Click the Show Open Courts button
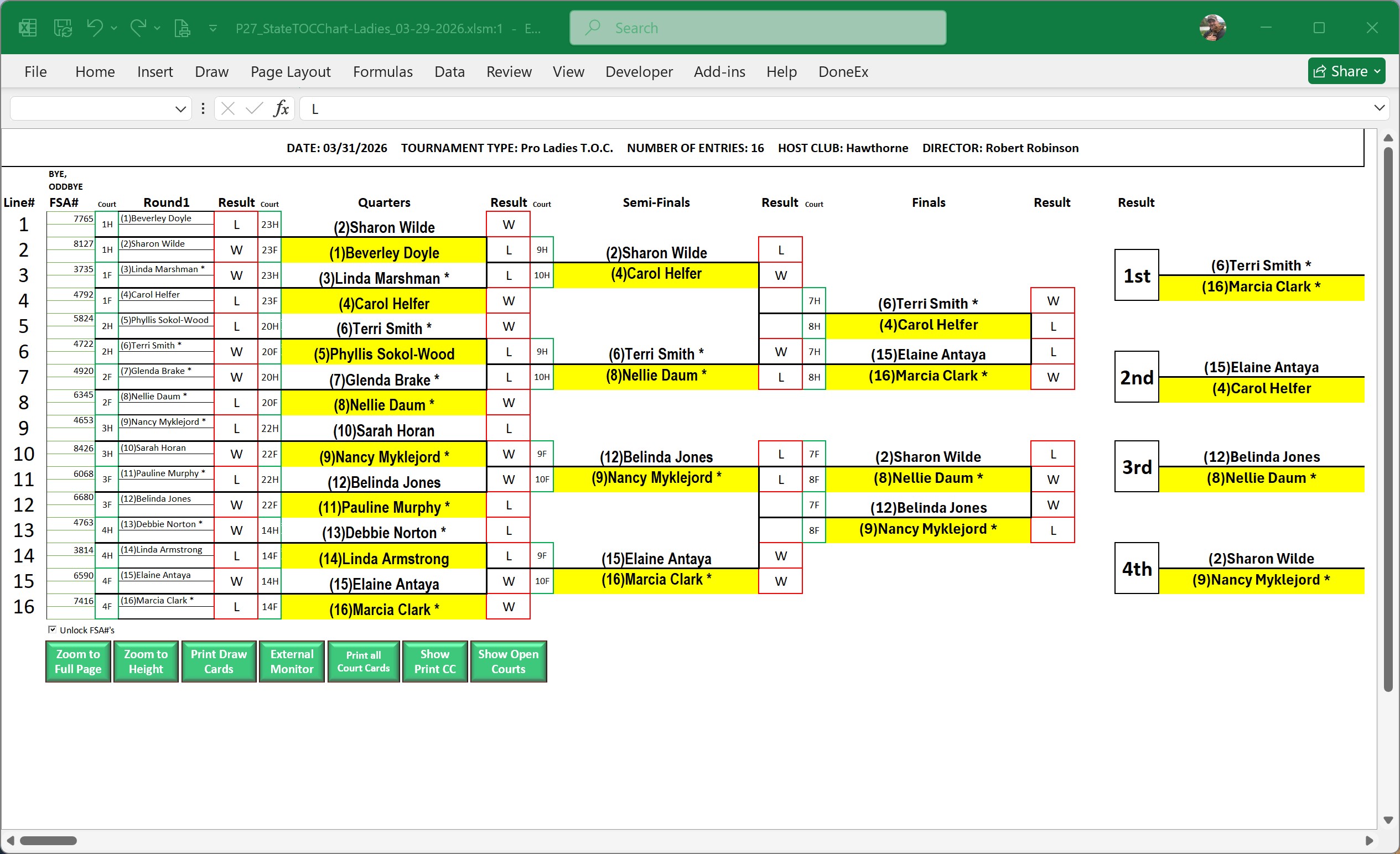Screen dimensions: 1400x854 point(508,662)
